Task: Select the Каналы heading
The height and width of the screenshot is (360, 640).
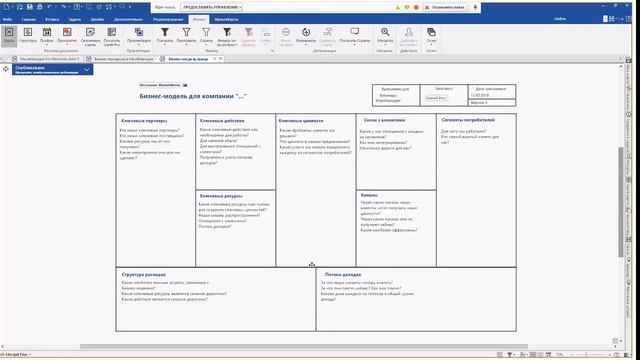Action: pyautogui.click(x=369, y=195)
